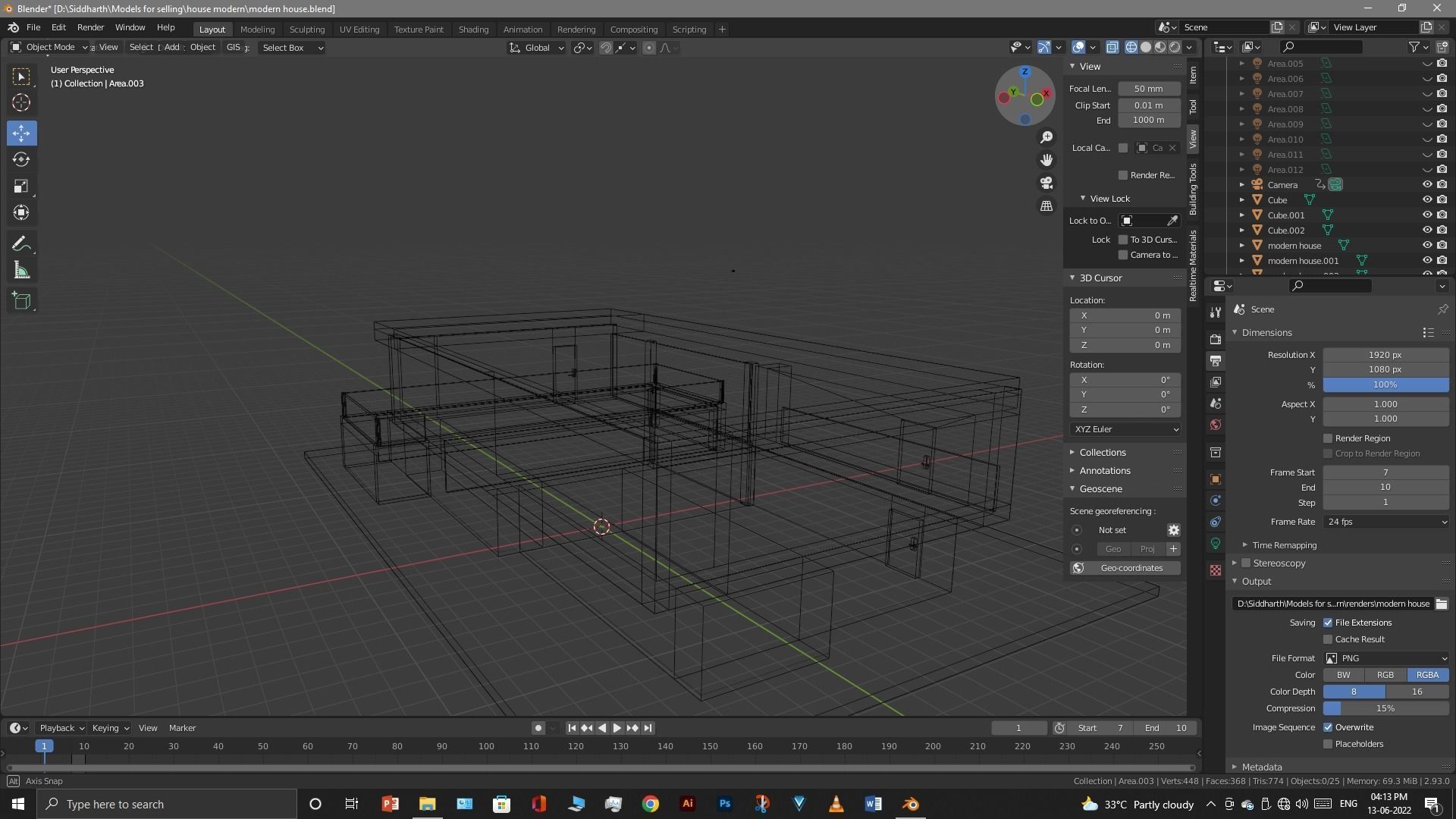The image size is (1456, 819).
Task: Select the Measure tool
Action: click(x=21, y=271)
